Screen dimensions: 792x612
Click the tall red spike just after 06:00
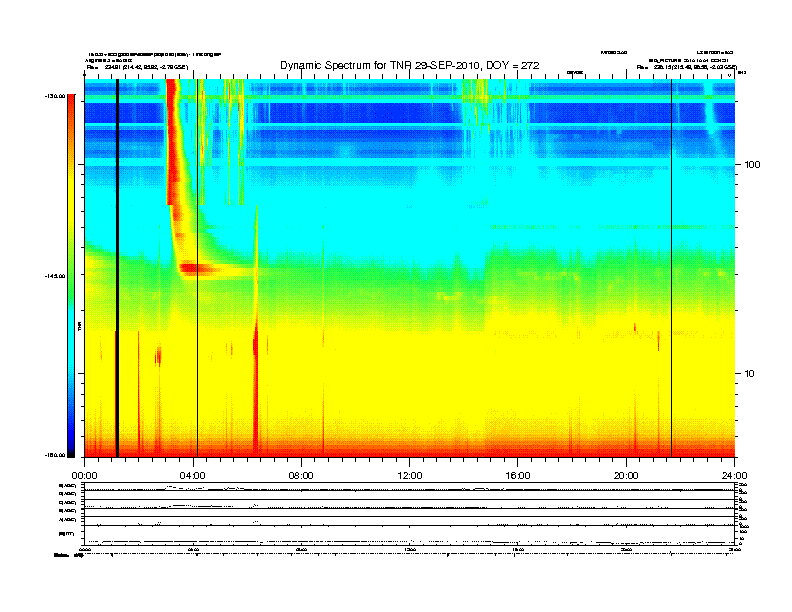256,389
